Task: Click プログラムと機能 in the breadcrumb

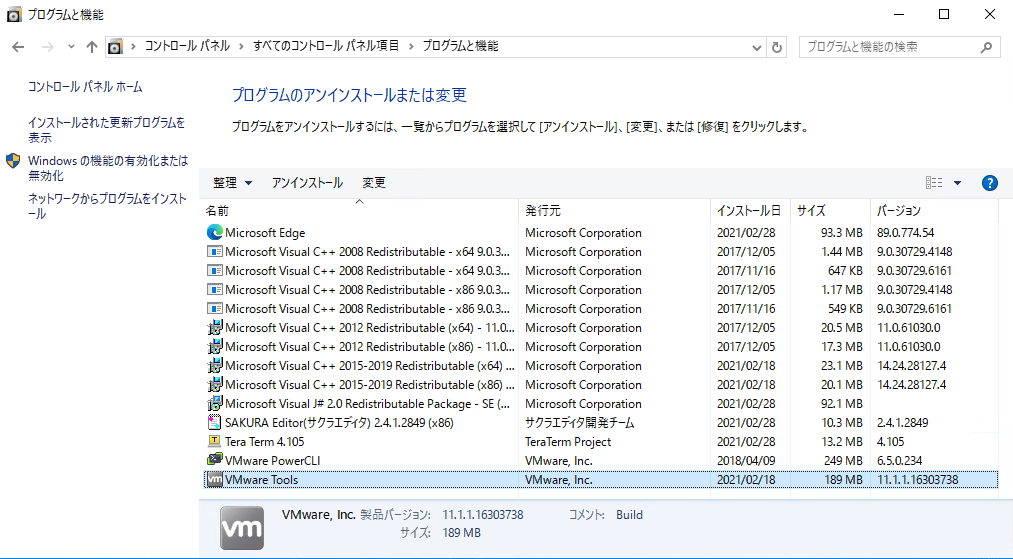Action: [460, 47]
